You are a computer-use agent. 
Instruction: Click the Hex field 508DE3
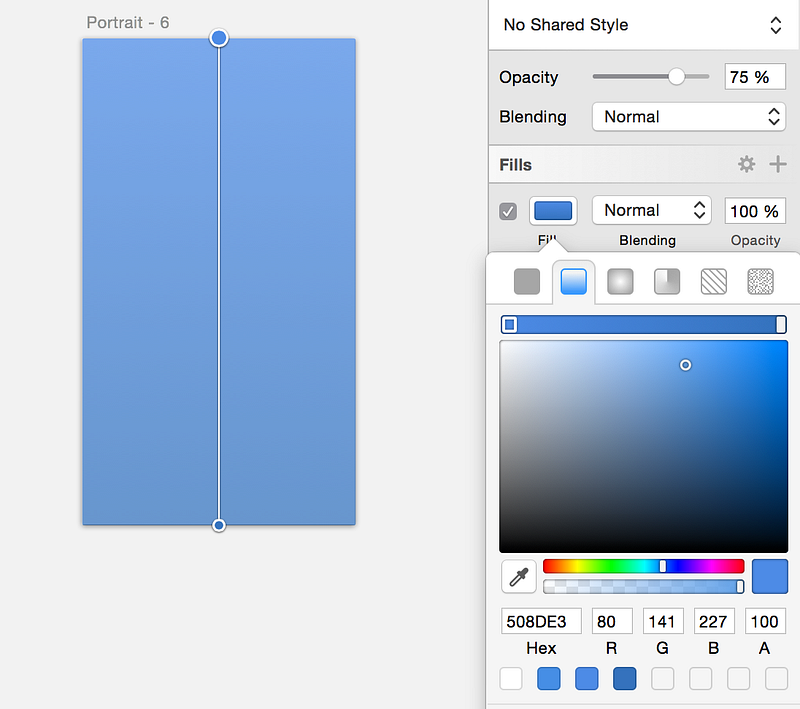pyautogui.click(x=541, y=621)
